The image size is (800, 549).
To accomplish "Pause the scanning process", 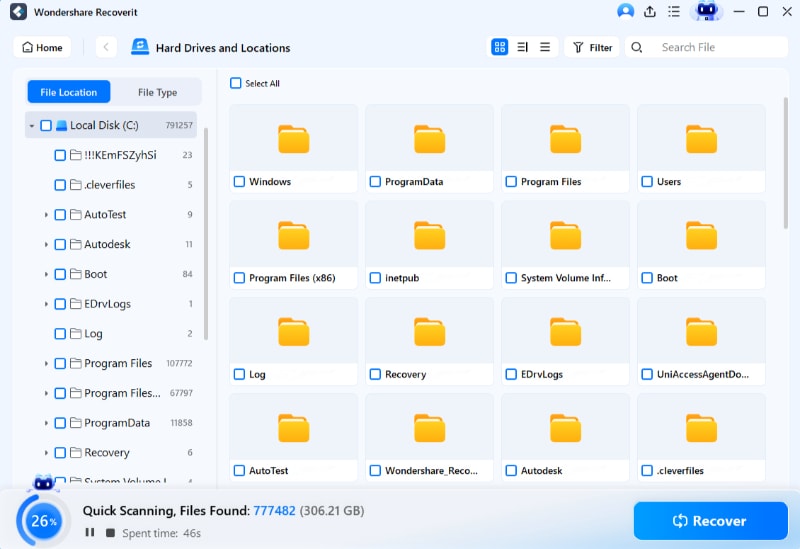I will pyautogui.click(x=90, y=533).
